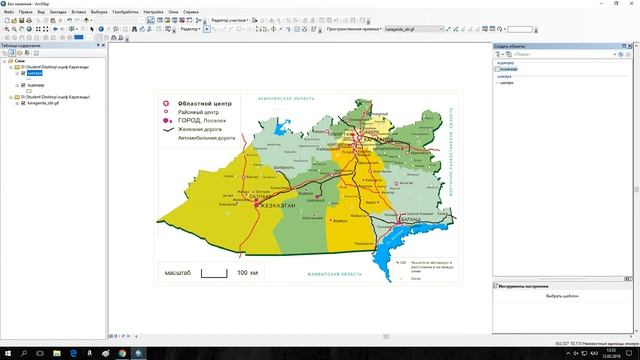Collapse first D:\Student folder group
The height and width of the screenshot is (360, 640).
tap(11, 67)
